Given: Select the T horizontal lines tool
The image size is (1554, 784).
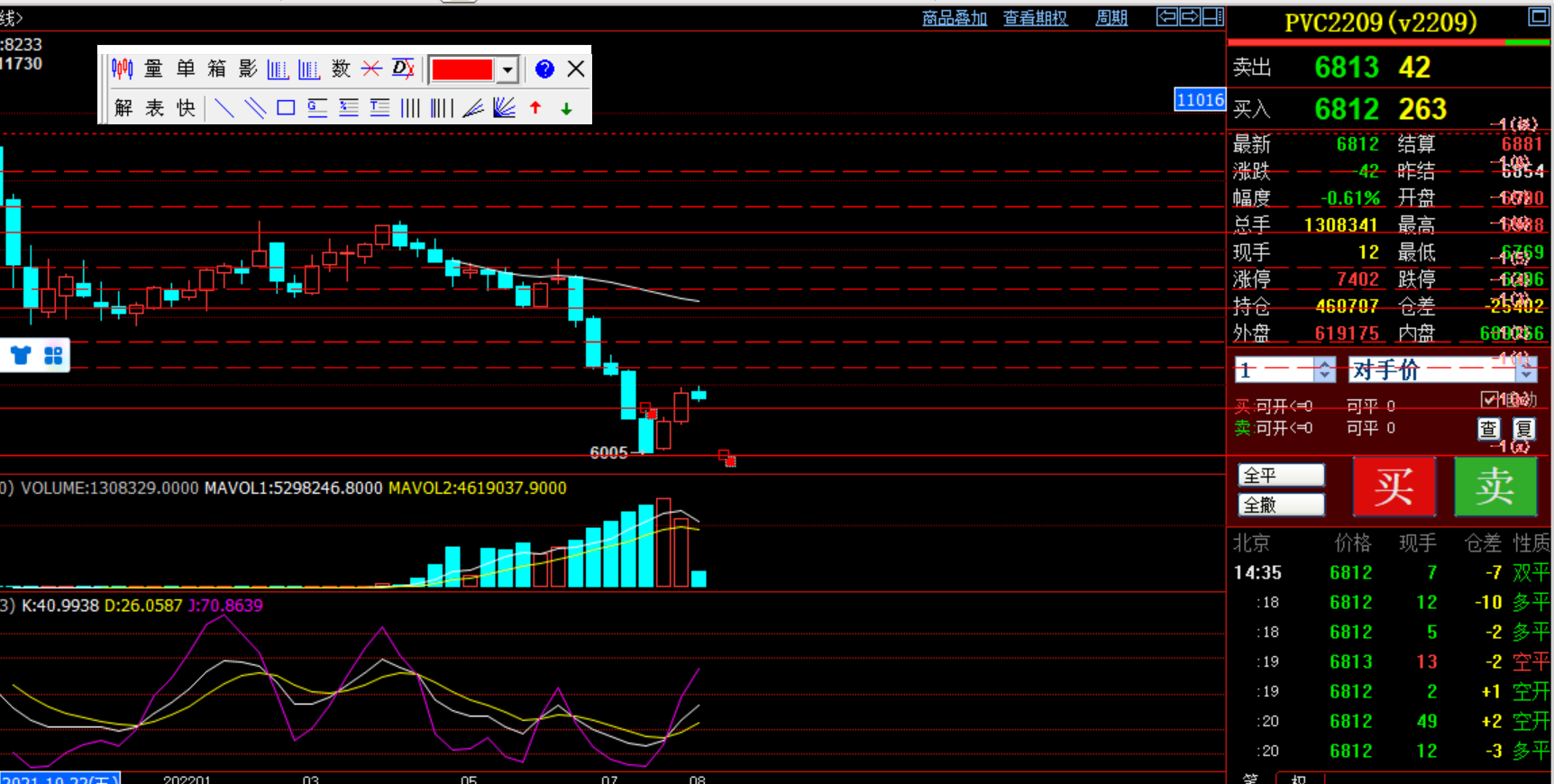Looking at the screenshot, I should pyautogui.click(x=379, y=108).
